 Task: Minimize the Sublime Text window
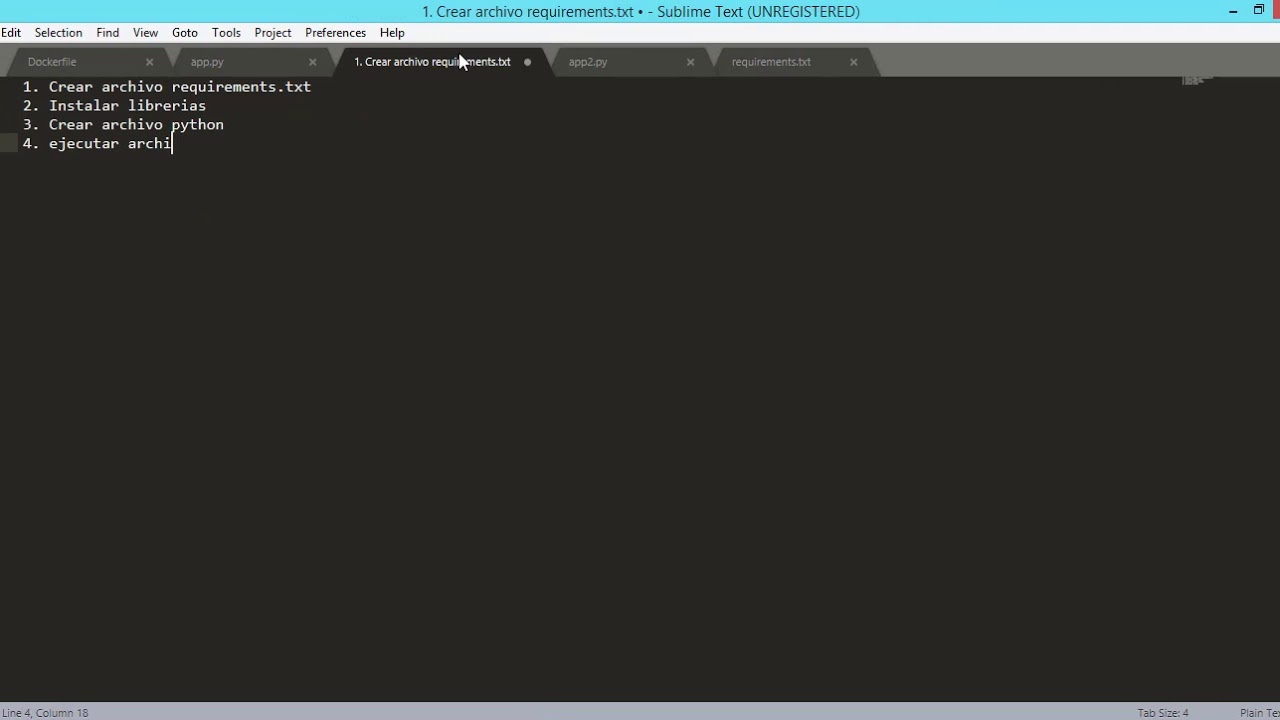[x=1233, y=11]
